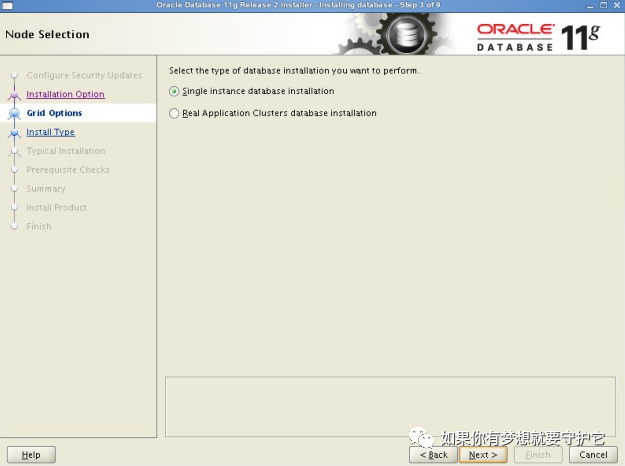Click the Install Type step bullet icon
The width and height of the screenshot is (625, 466).
[x=14, y=133]
